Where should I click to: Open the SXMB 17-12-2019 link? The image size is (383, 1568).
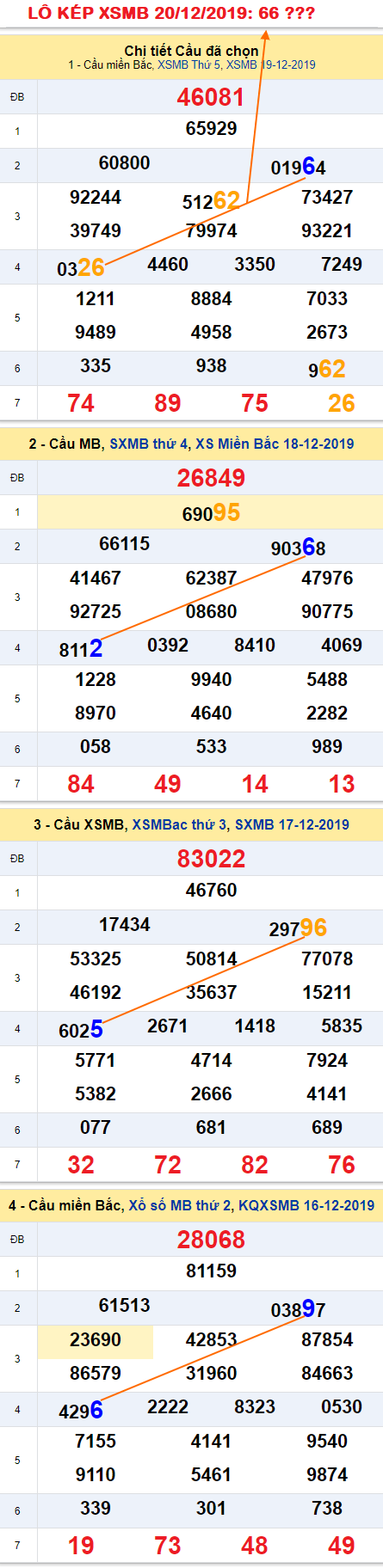(x=292, y=824)
